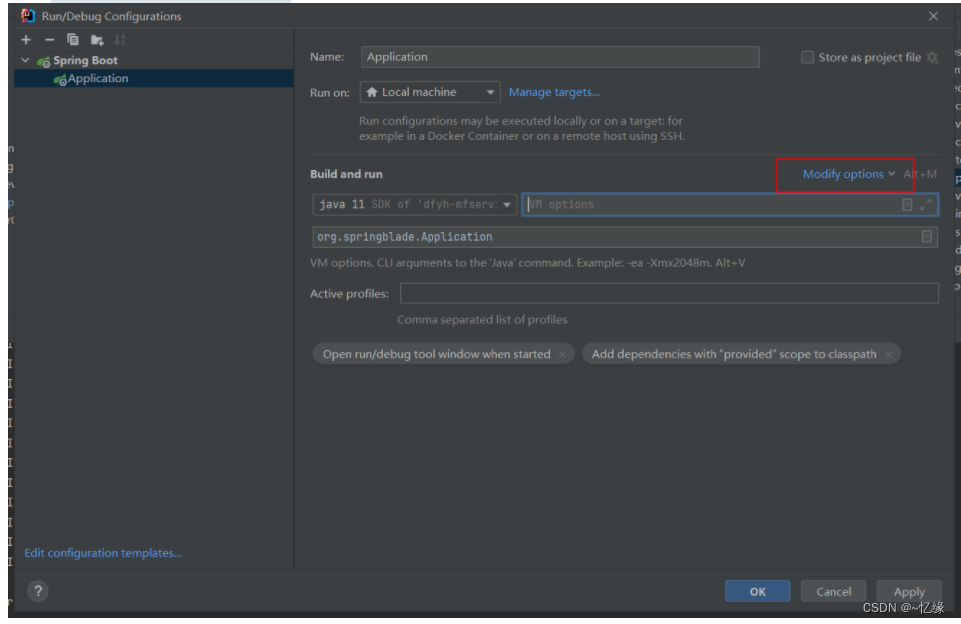Open the Run on Local machine dropdown

point(430,92)
